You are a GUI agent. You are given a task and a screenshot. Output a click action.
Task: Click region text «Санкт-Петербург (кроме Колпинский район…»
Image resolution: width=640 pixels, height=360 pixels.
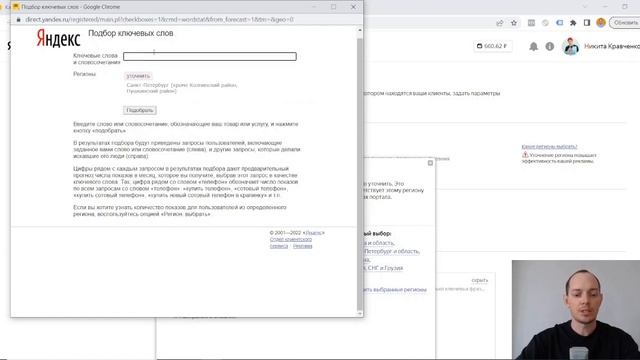[182, 88]
